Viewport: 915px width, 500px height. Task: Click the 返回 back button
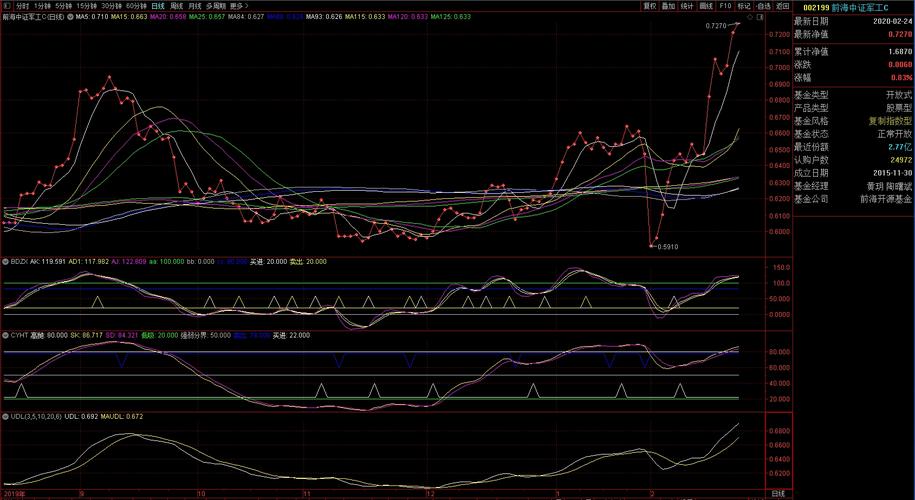tap(783, 5)
